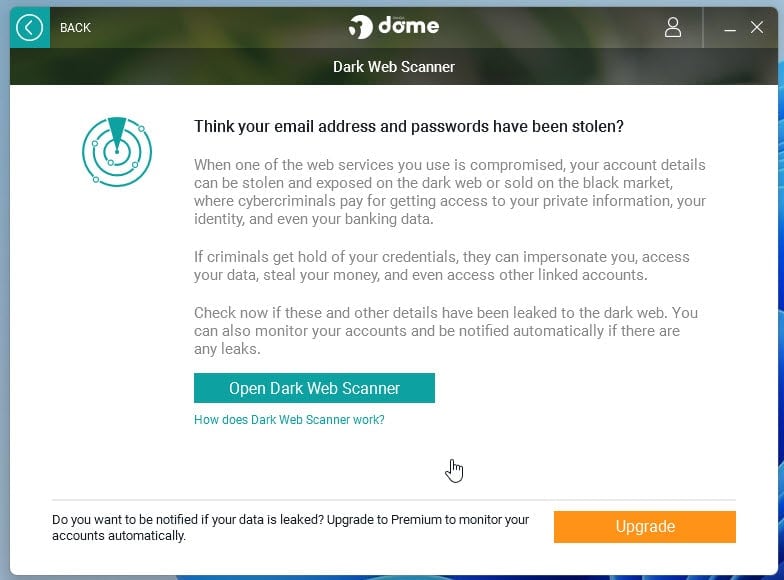Click the paragraph starting with Check now

point(446,330)
